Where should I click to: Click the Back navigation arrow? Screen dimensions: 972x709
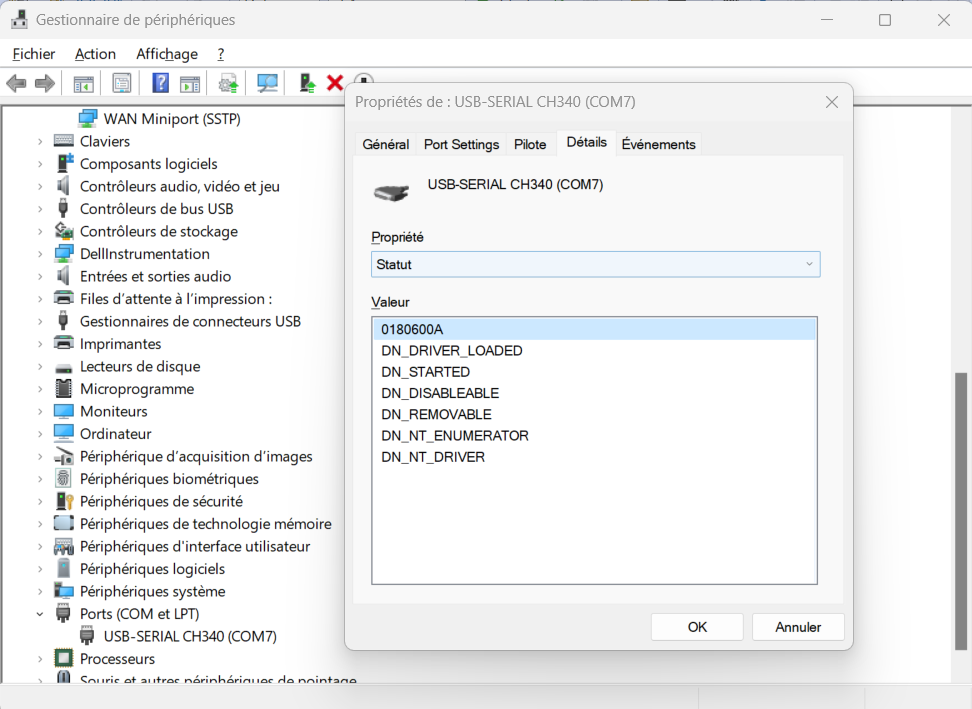coord(16,82)
